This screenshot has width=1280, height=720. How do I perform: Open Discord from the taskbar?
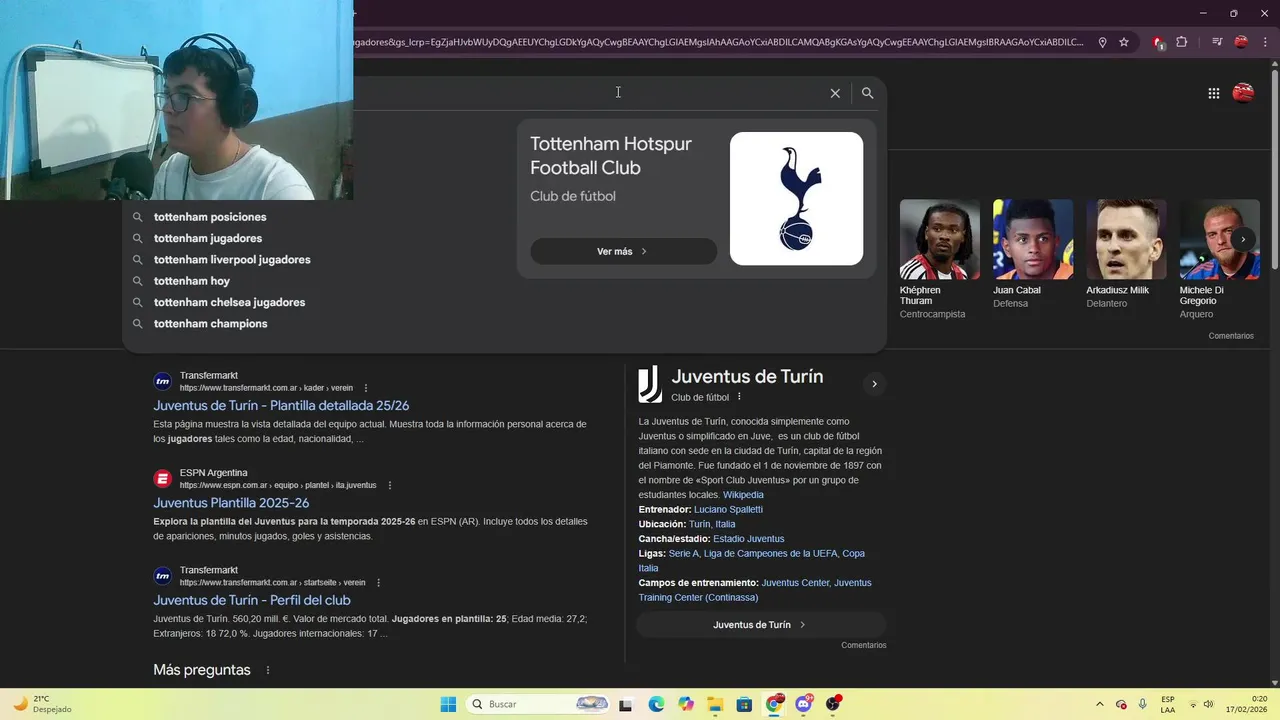coord(803,704)
